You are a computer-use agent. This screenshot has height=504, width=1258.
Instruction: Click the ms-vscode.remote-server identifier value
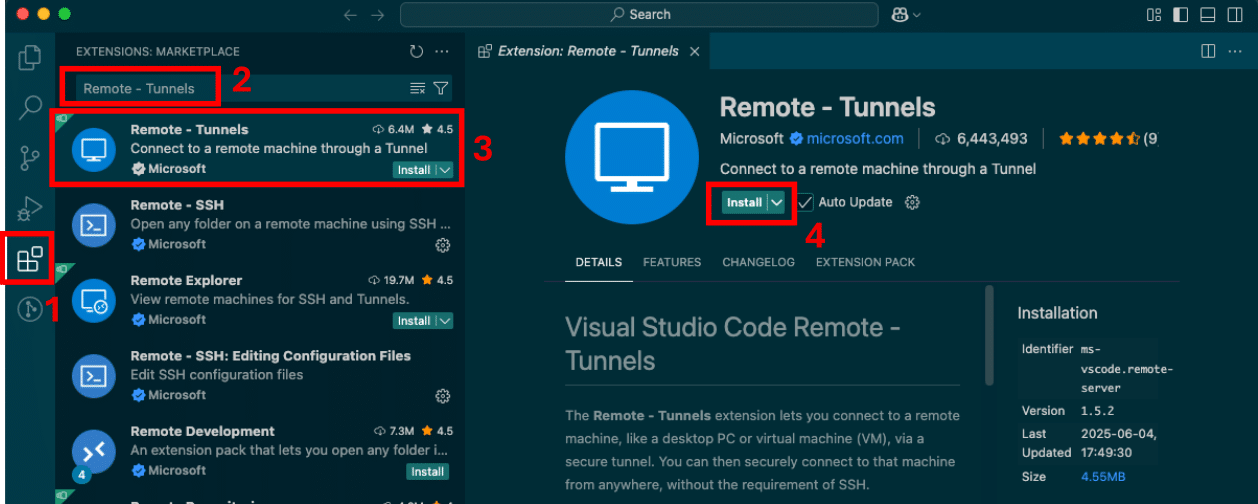point(1127,368)
